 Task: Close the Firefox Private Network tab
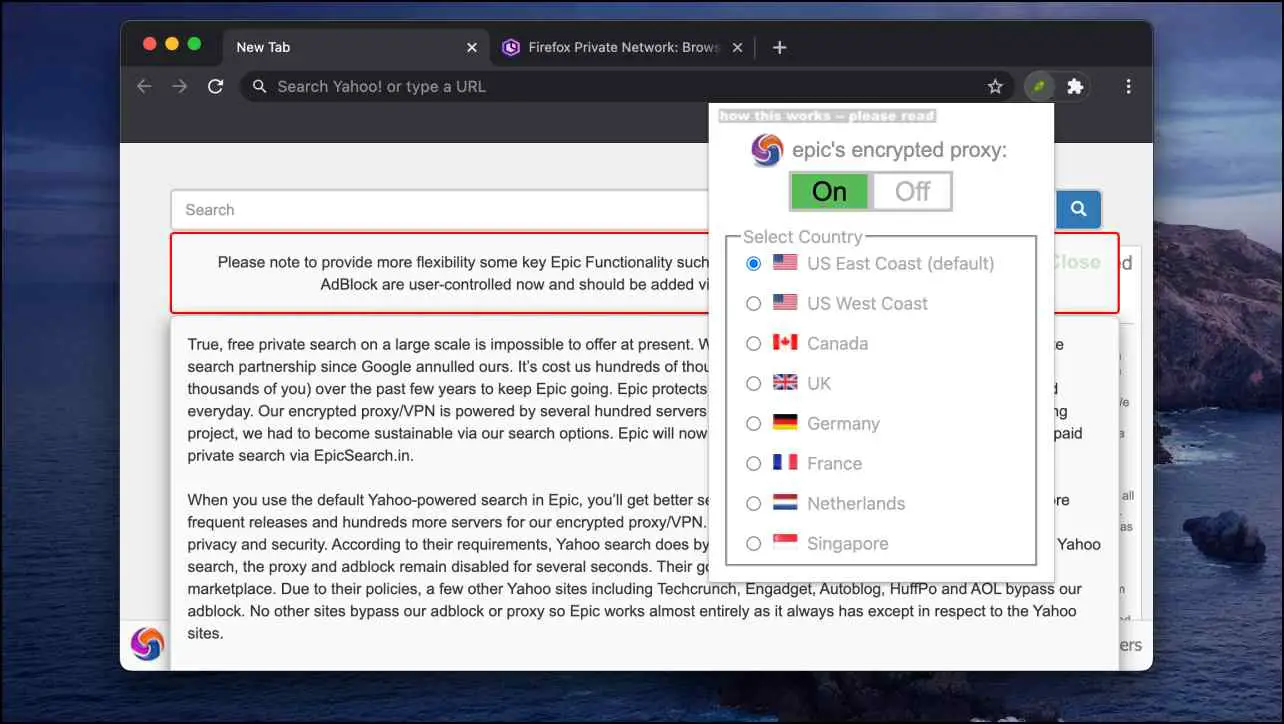[737, 47]
